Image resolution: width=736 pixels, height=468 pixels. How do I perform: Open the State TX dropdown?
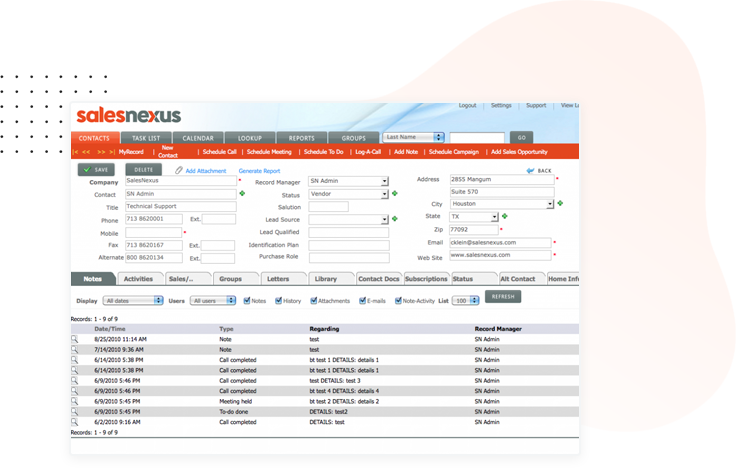click(x=474, y=217)
